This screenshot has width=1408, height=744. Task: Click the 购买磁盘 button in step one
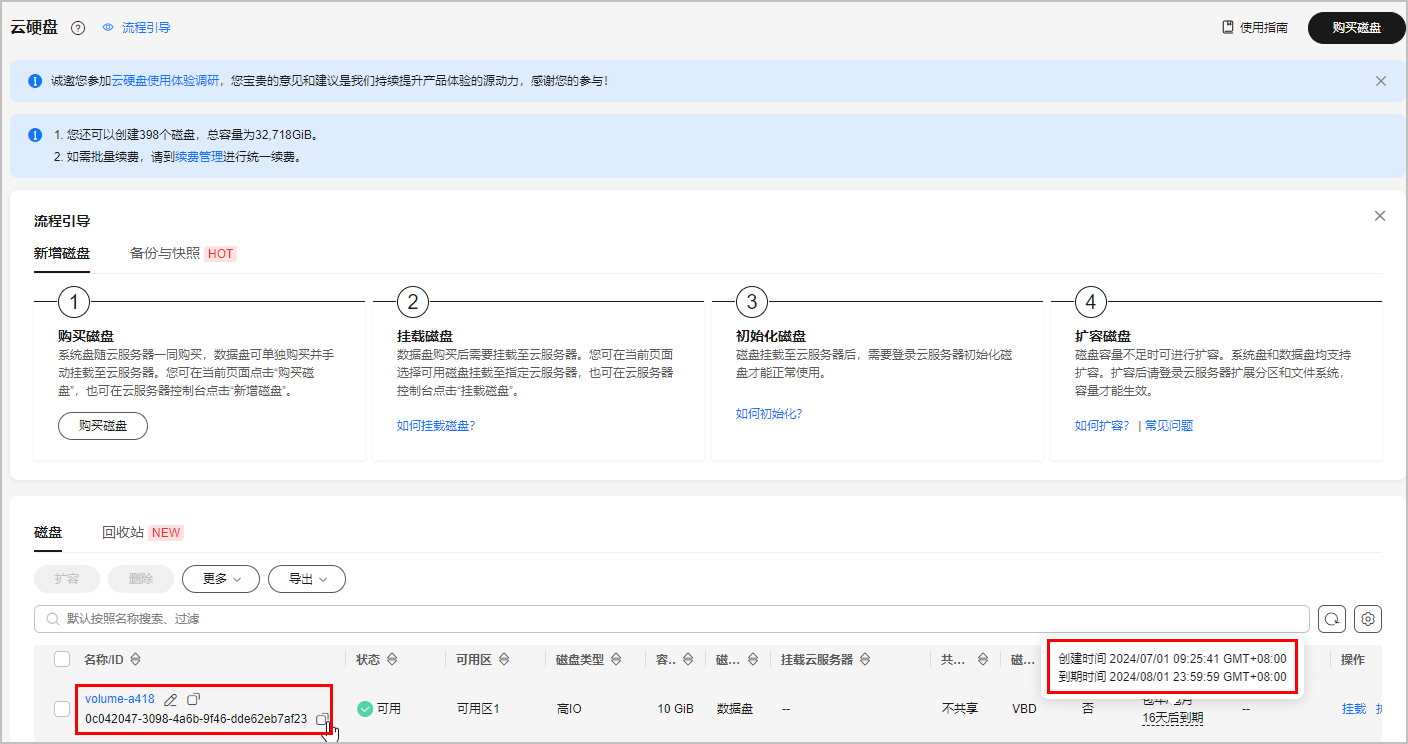[x=102, y=425]
